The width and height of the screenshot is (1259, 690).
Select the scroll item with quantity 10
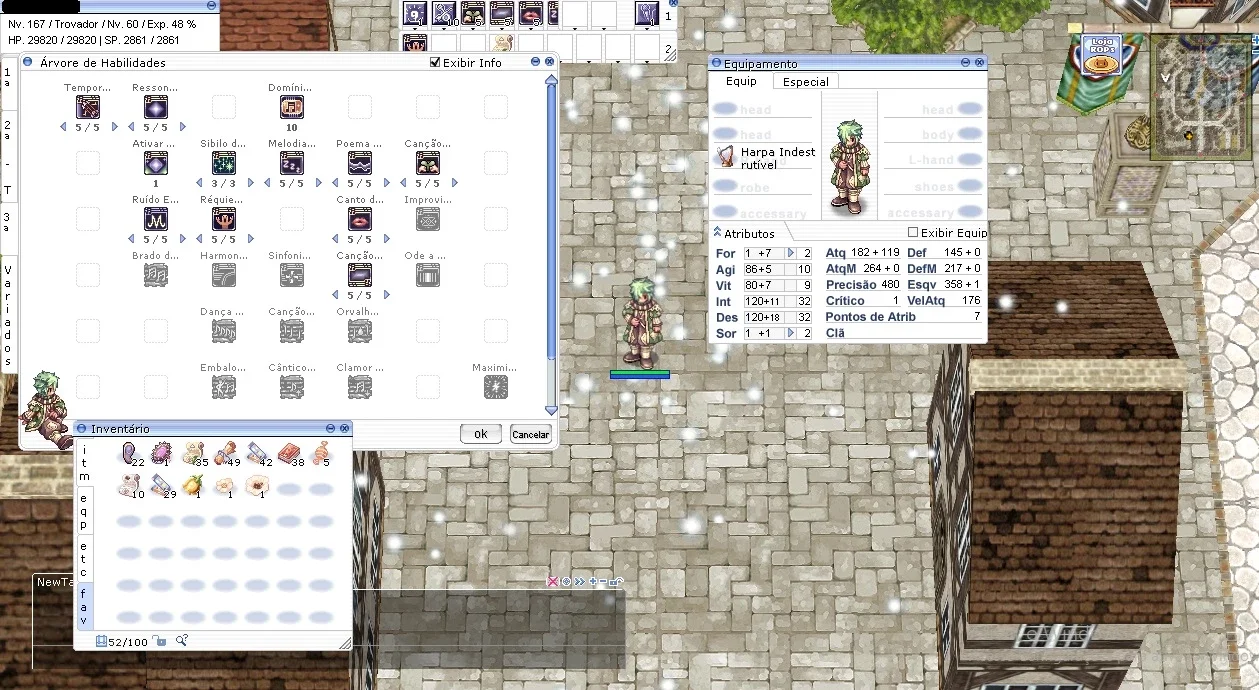pyautogui.click(x=129, y=486)
